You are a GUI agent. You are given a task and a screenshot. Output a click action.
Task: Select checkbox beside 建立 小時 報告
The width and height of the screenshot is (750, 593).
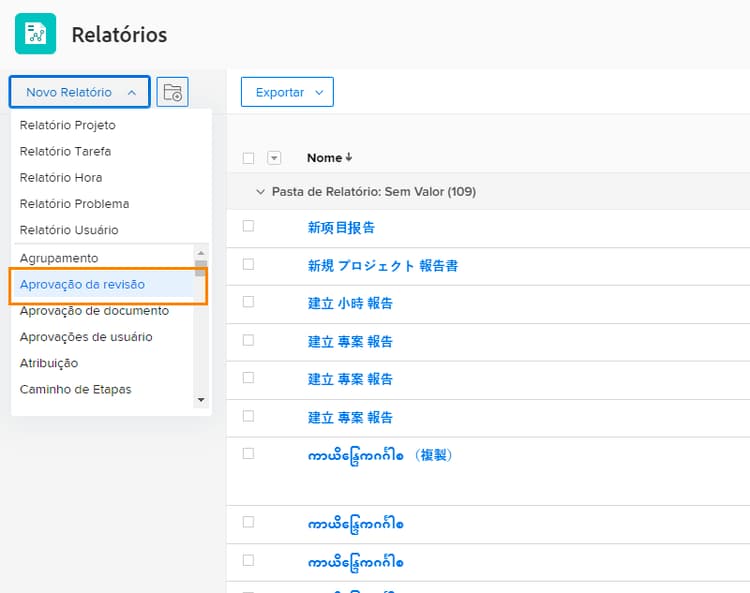point(249,302)
